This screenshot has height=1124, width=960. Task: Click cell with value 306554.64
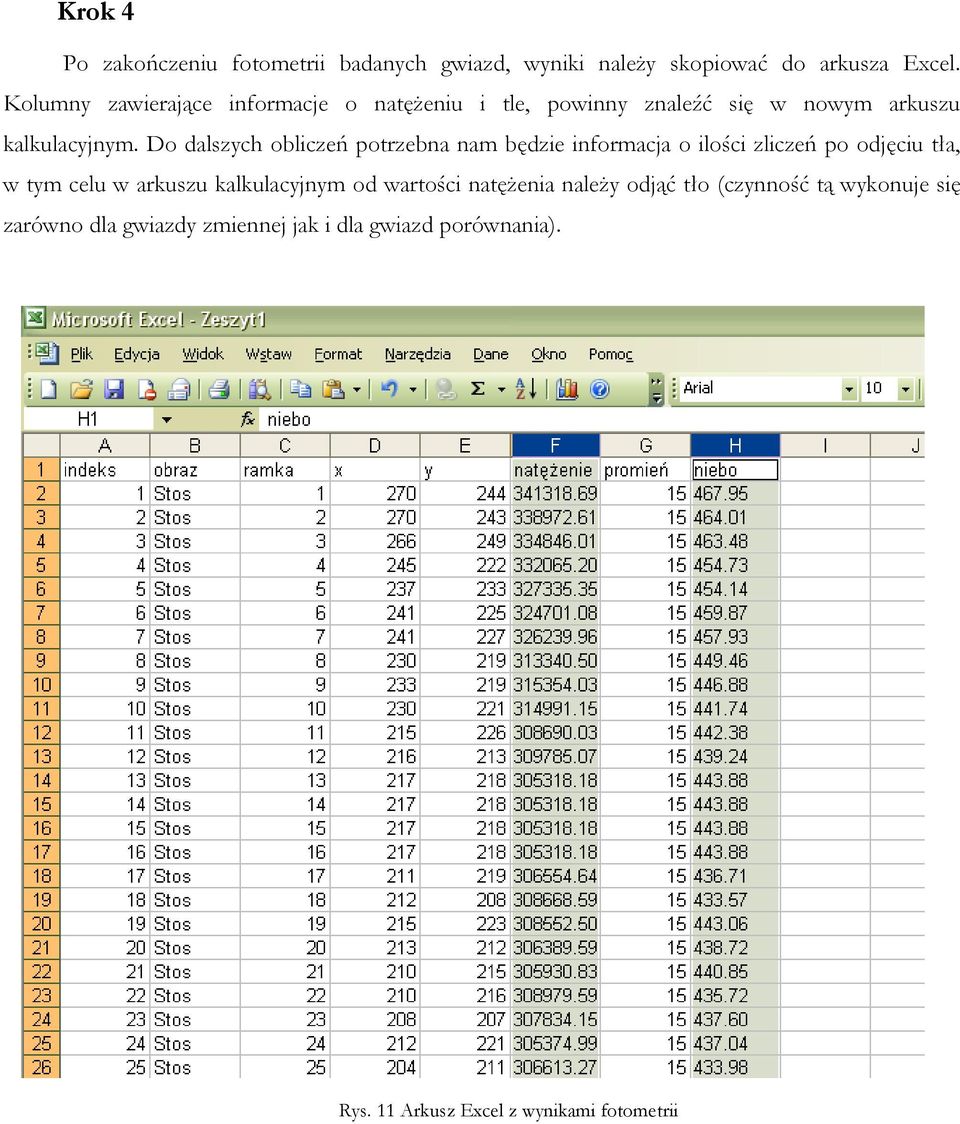[x=556, y=876]
